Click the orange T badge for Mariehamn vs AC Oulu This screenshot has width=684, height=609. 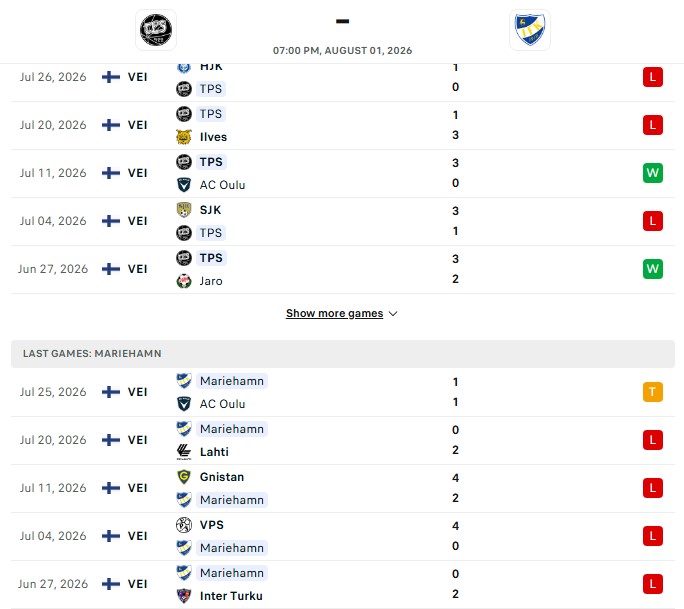click(653, 392)
